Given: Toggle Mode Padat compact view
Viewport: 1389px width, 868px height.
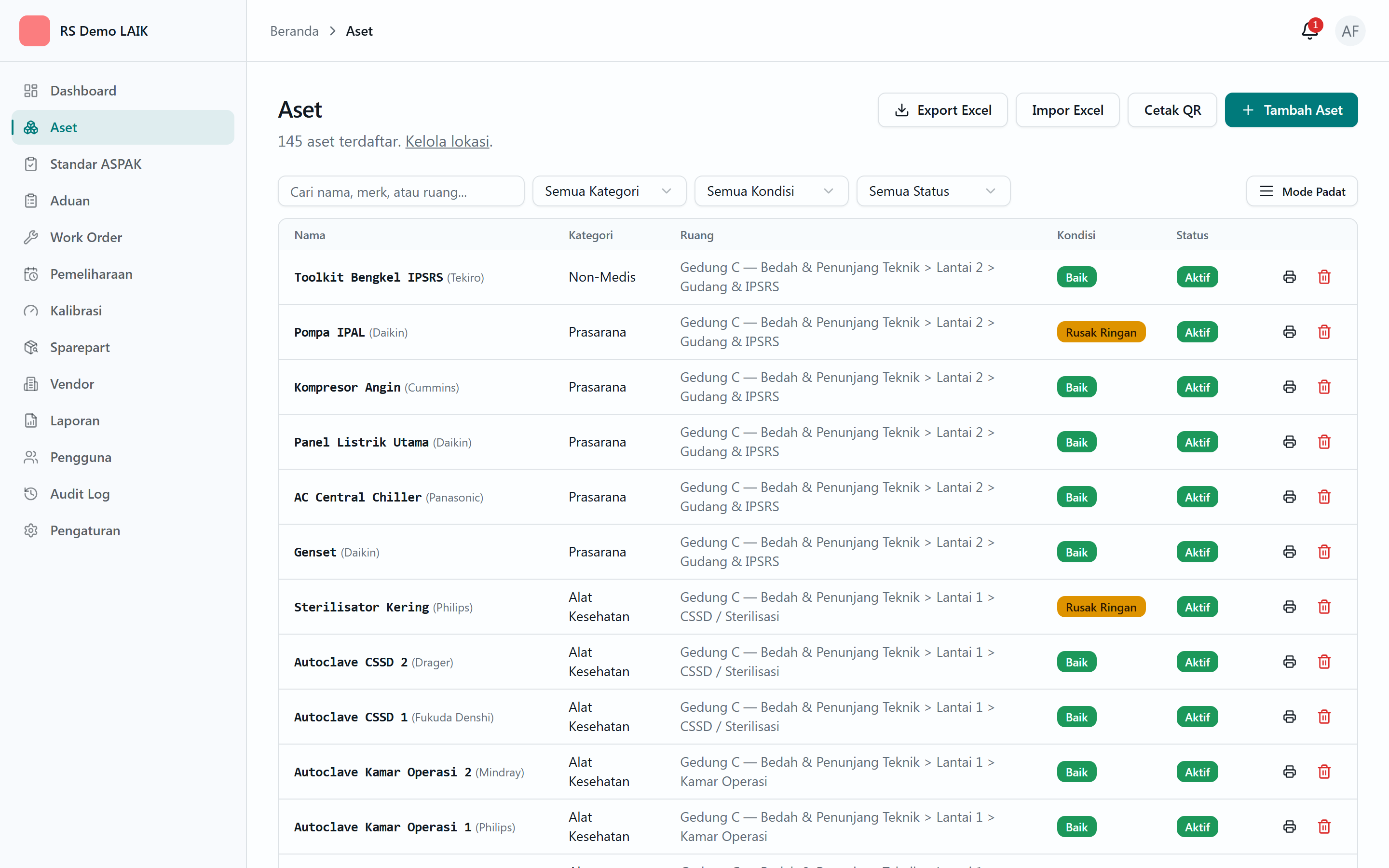Looking at the screenshot, I should coord(1301,191).
